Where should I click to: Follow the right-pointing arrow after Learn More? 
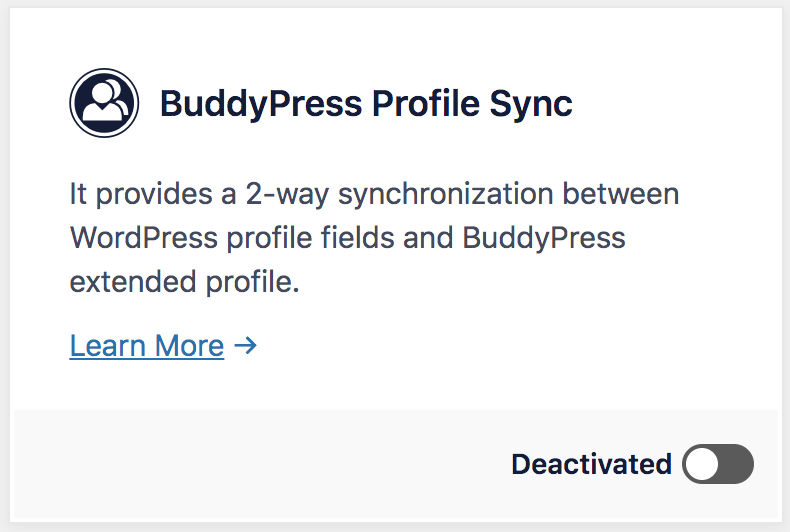pyautogui.click(x=246, y=346)
